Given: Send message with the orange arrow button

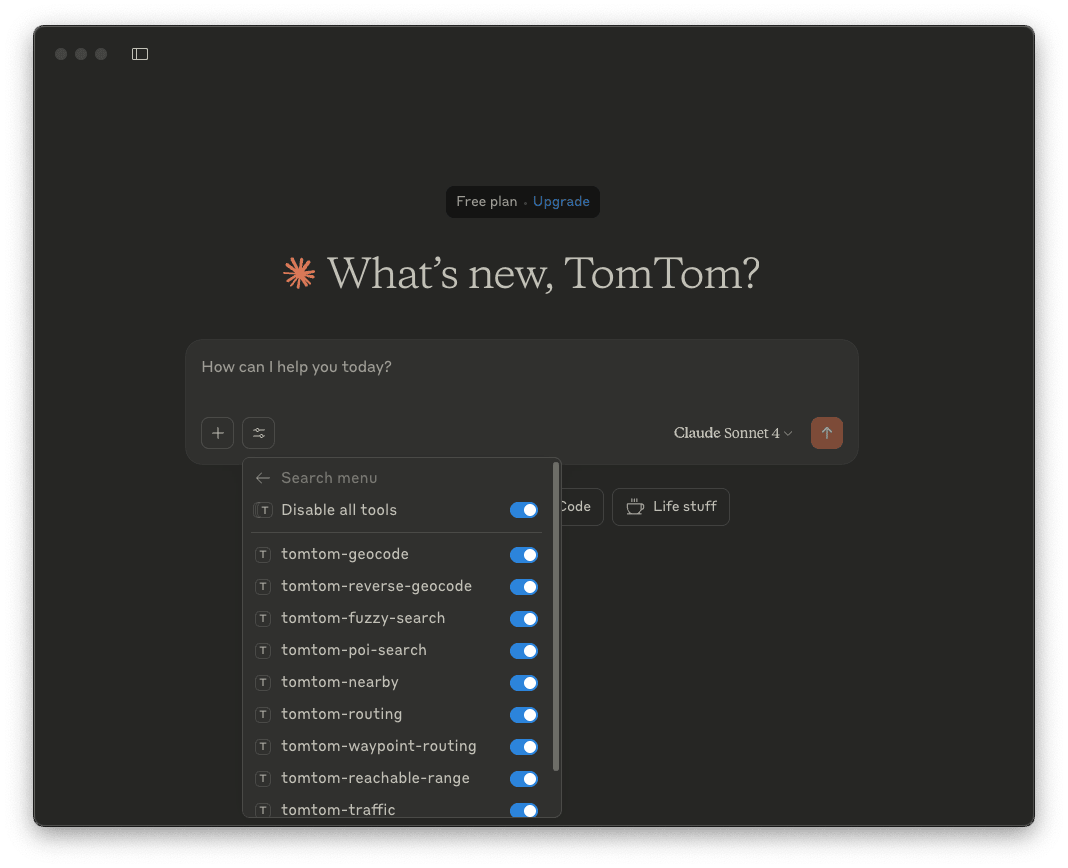Looking at the screenshot, I should [826, 433].
